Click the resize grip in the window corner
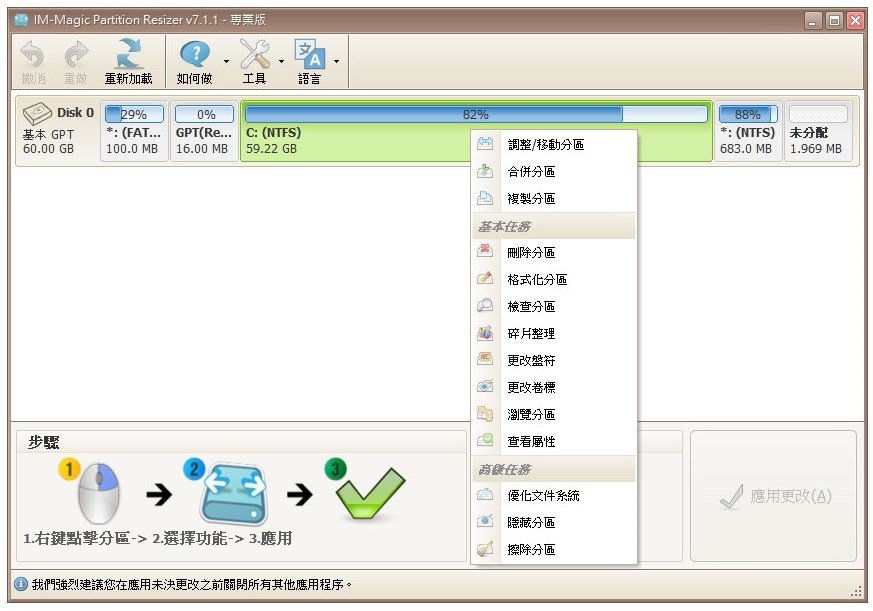 coord(856,592)
